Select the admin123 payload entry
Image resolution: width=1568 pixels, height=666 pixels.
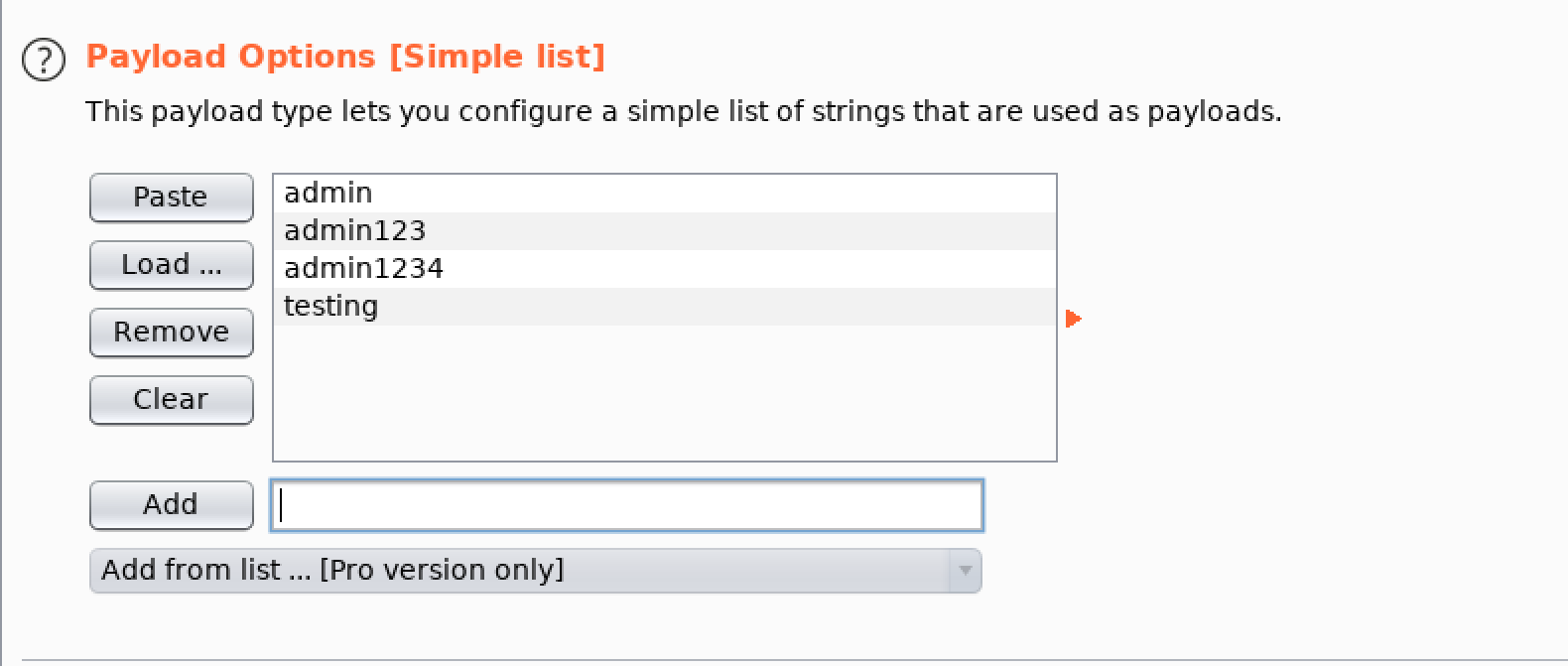pos(664,230)
